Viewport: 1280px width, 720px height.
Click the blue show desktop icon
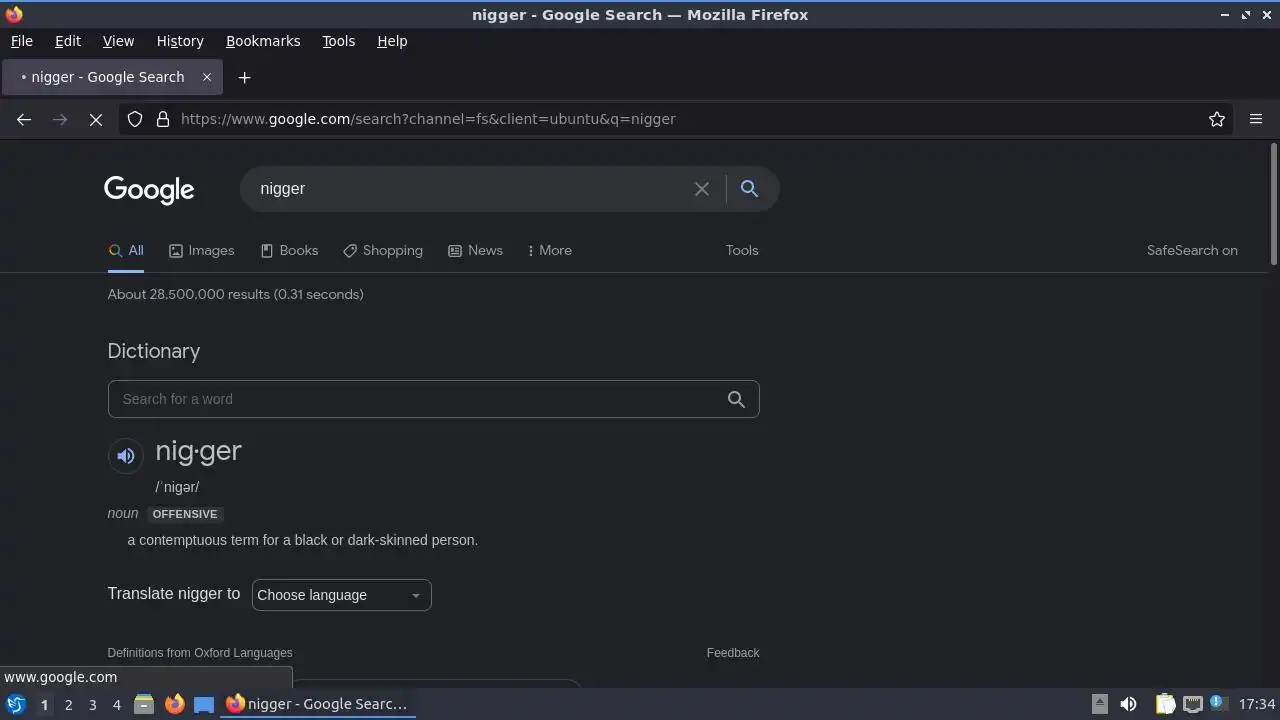(x=204, y=704)
